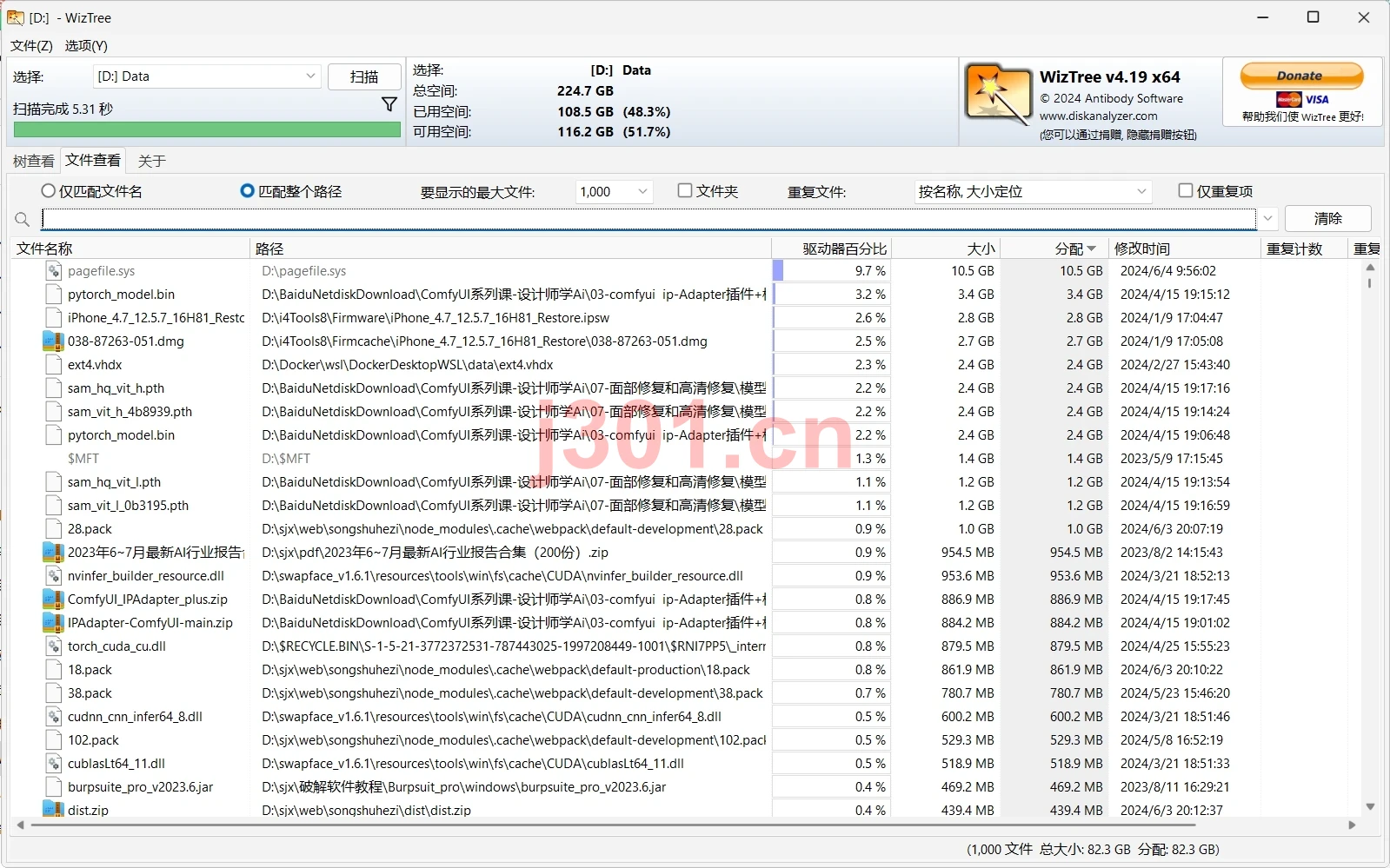Image resolution: width=1390 pixels, height=868 pixels.
Task: Click the 954.5 MB size cell
Action: 967,553
